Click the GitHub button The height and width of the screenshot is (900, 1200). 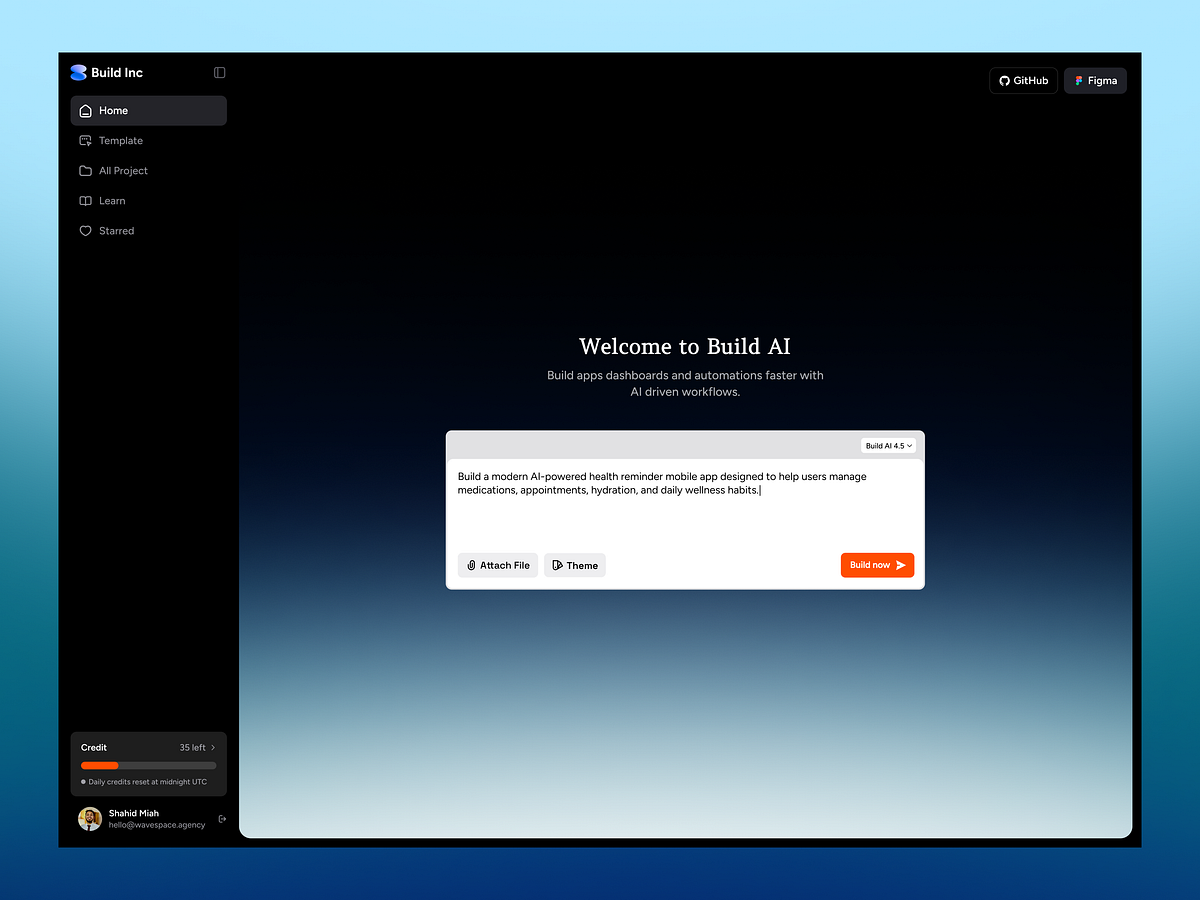coord(1023,80)
